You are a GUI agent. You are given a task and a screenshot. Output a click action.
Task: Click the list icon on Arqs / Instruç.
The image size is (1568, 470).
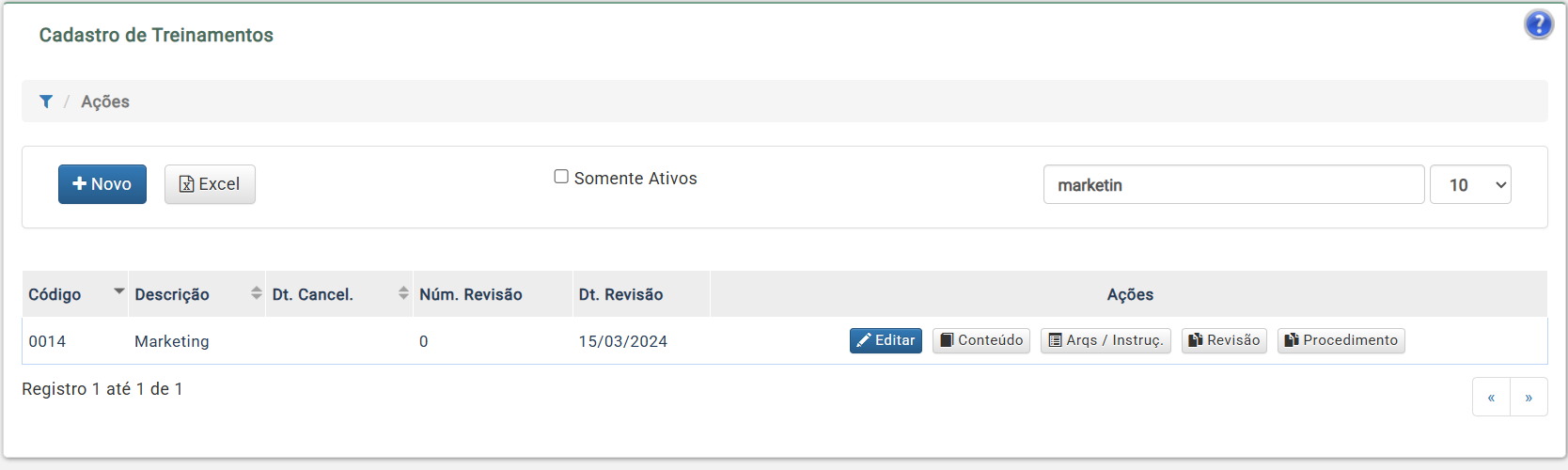click(x=1055, y=340)
